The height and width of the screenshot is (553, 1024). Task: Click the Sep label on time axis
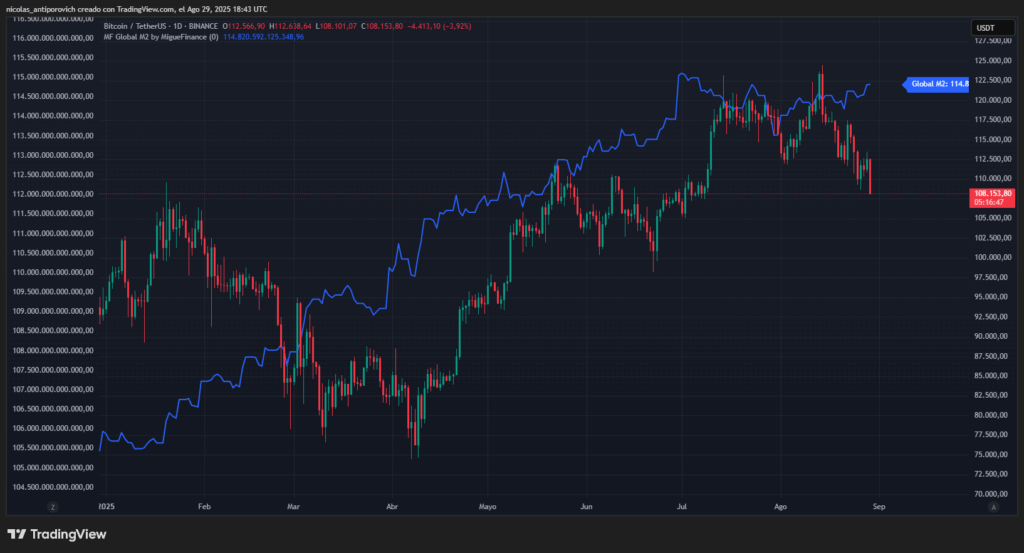click(879, 507)
